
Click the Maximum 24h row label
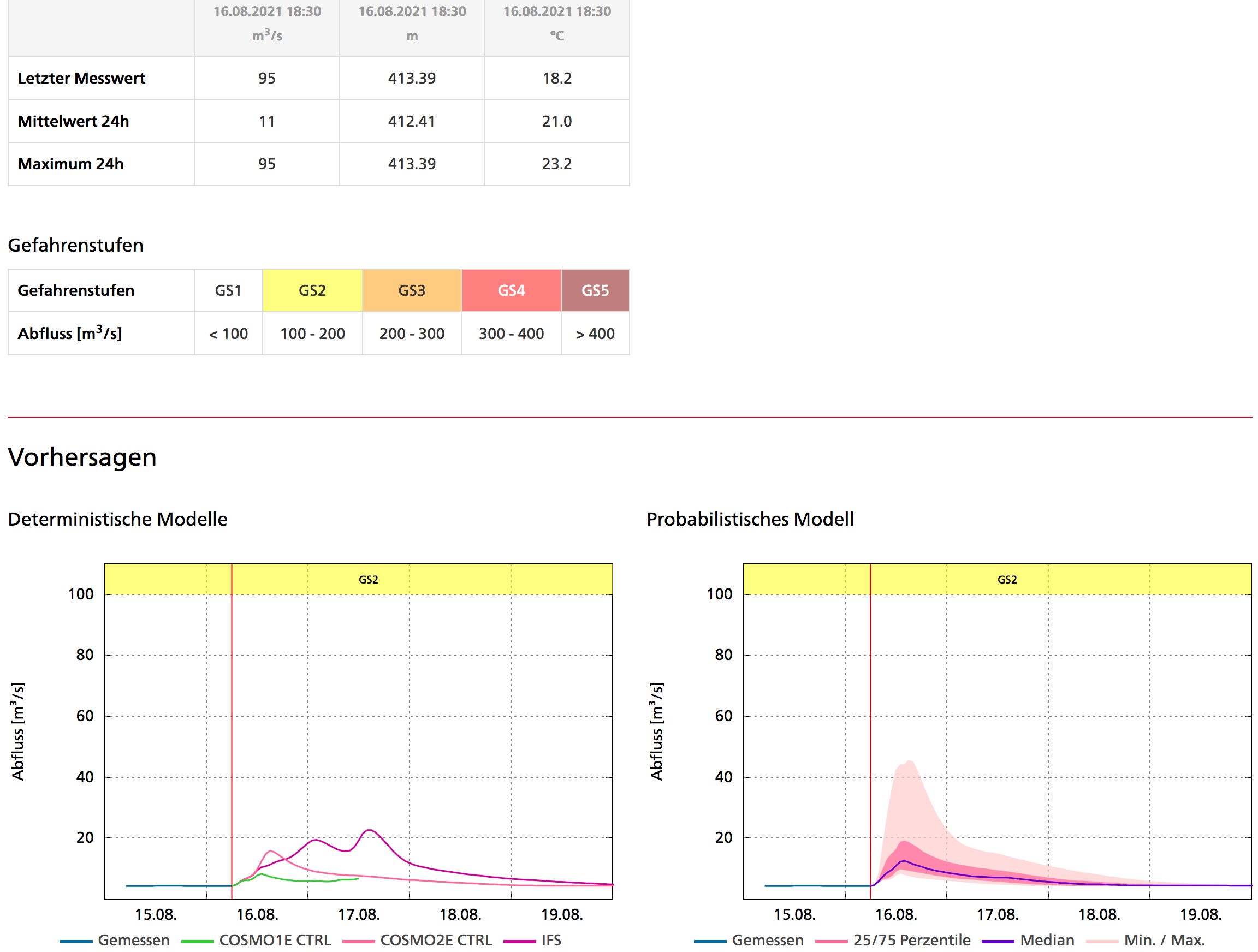pos(70,164)
